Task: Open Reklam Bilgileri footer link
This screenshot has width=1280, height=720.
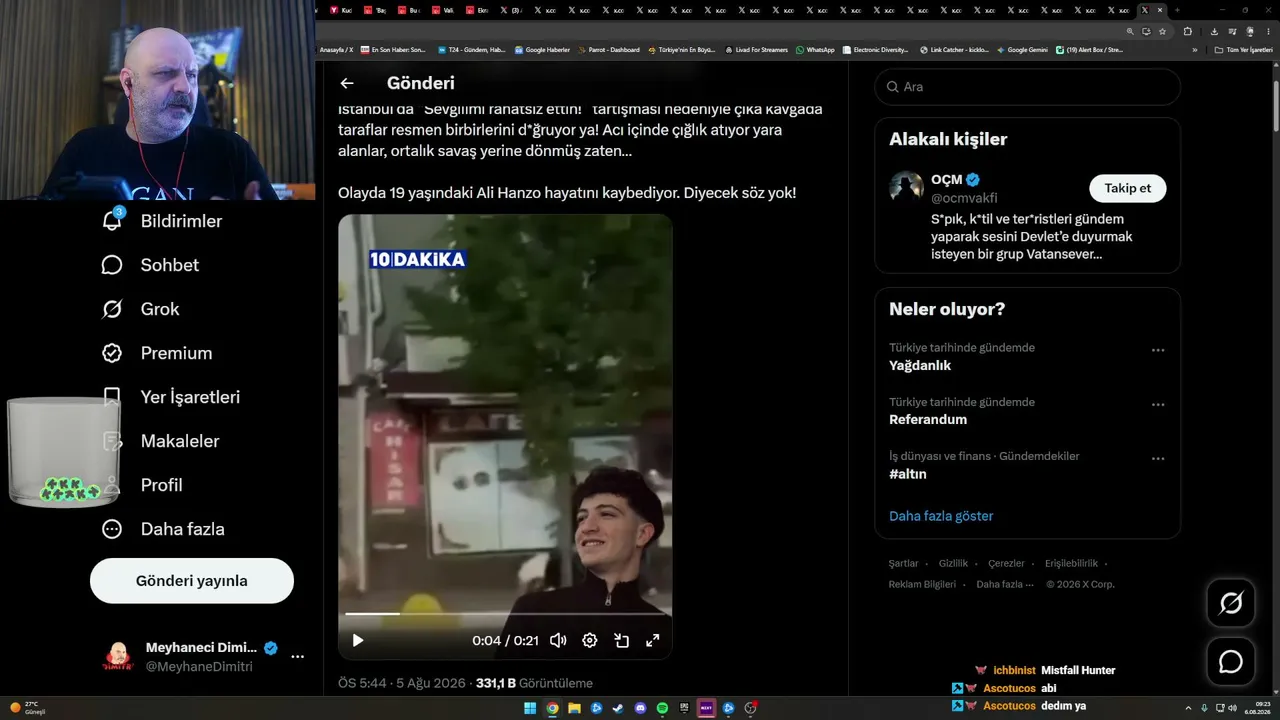Action: tap(922, 584)
